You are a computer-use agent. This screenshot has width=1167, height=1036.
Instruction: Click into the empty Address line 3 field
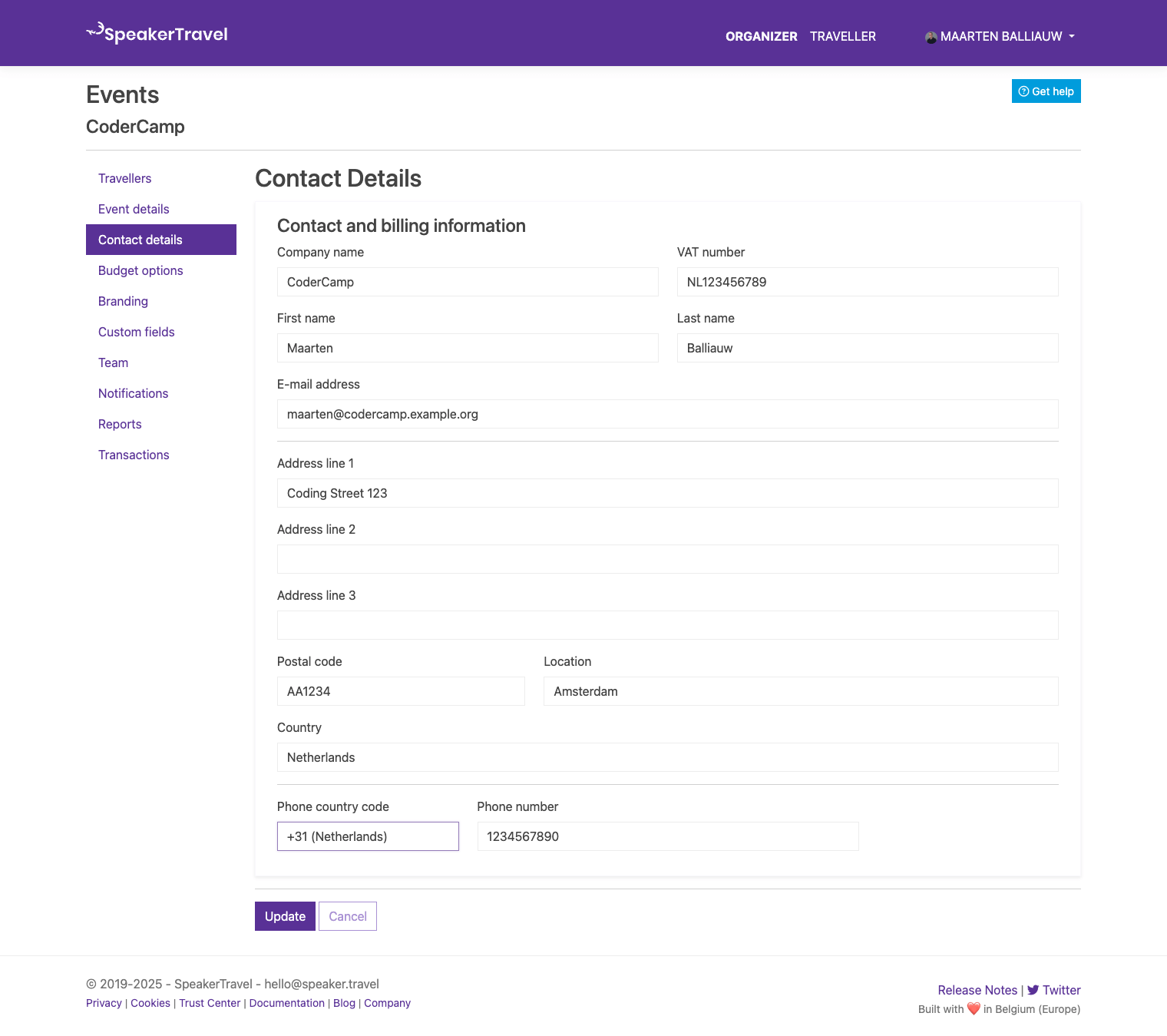[668, 625]
